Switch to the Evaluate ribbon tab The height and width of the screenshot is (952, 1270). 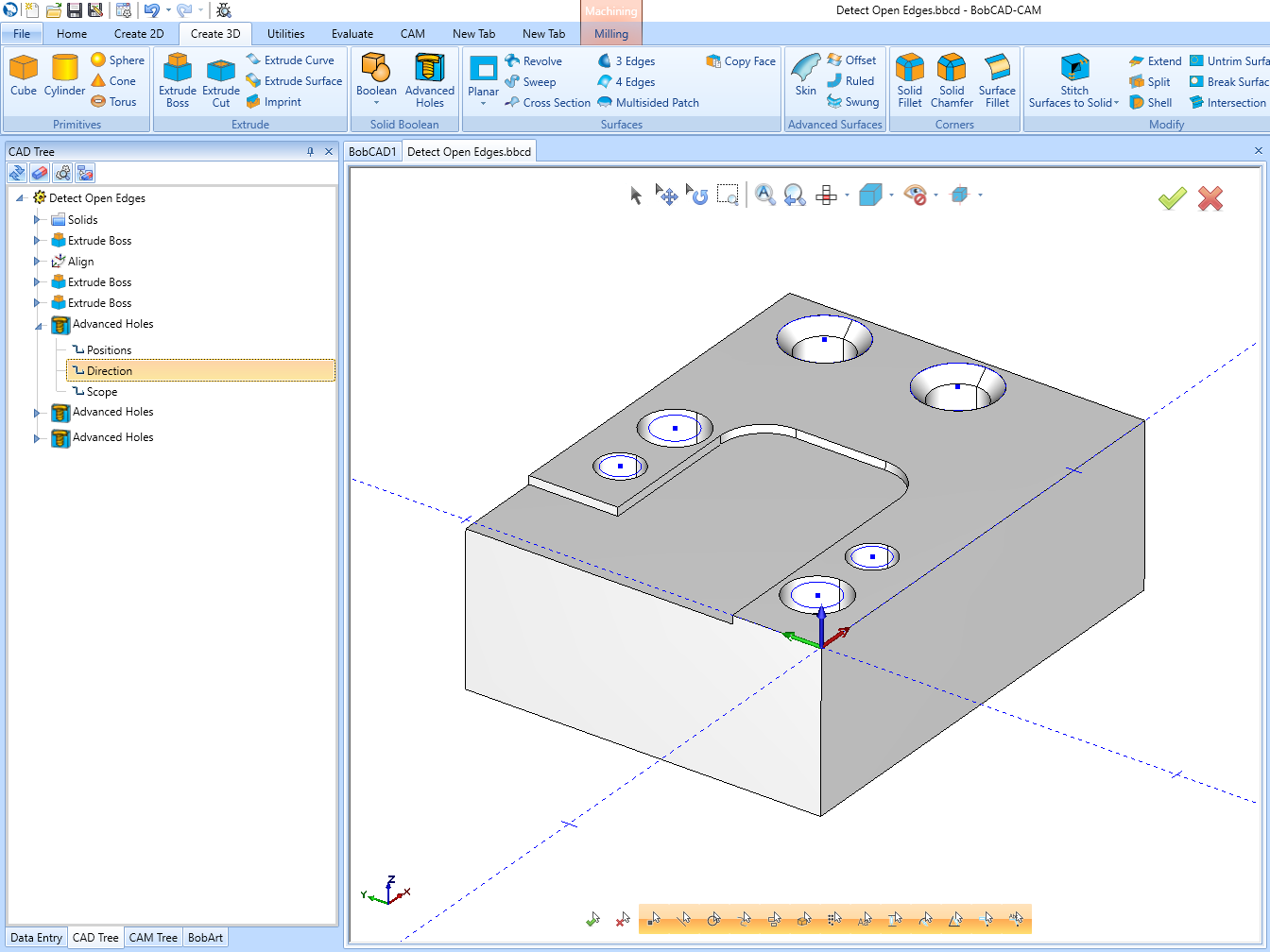(x=352, y=33)
